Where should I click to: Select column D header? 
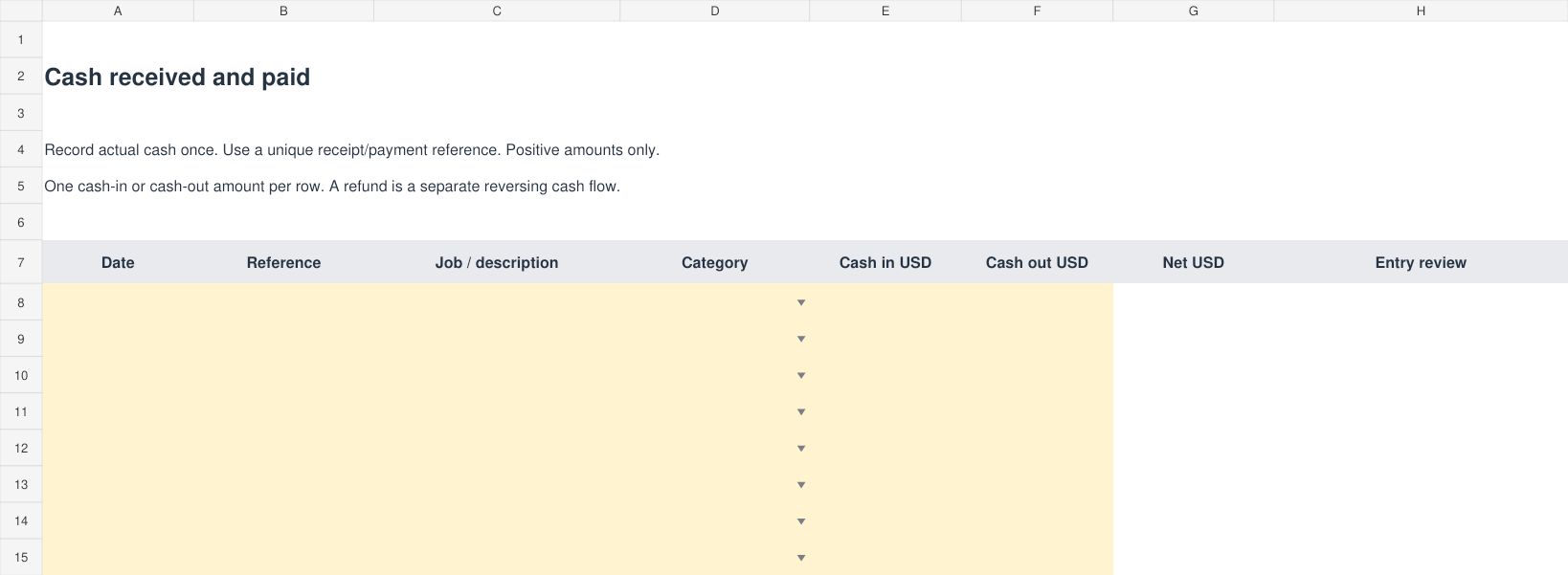pos(715,11)
